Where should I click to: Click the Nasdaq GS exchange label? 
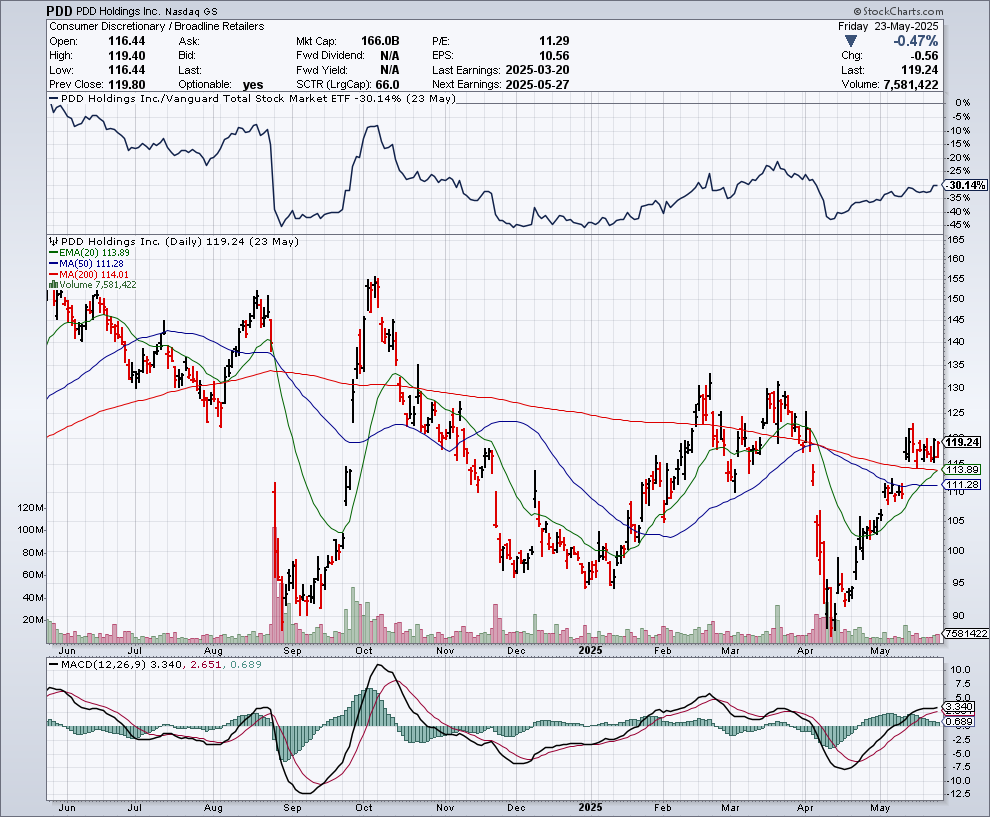(x=189, y=12)
